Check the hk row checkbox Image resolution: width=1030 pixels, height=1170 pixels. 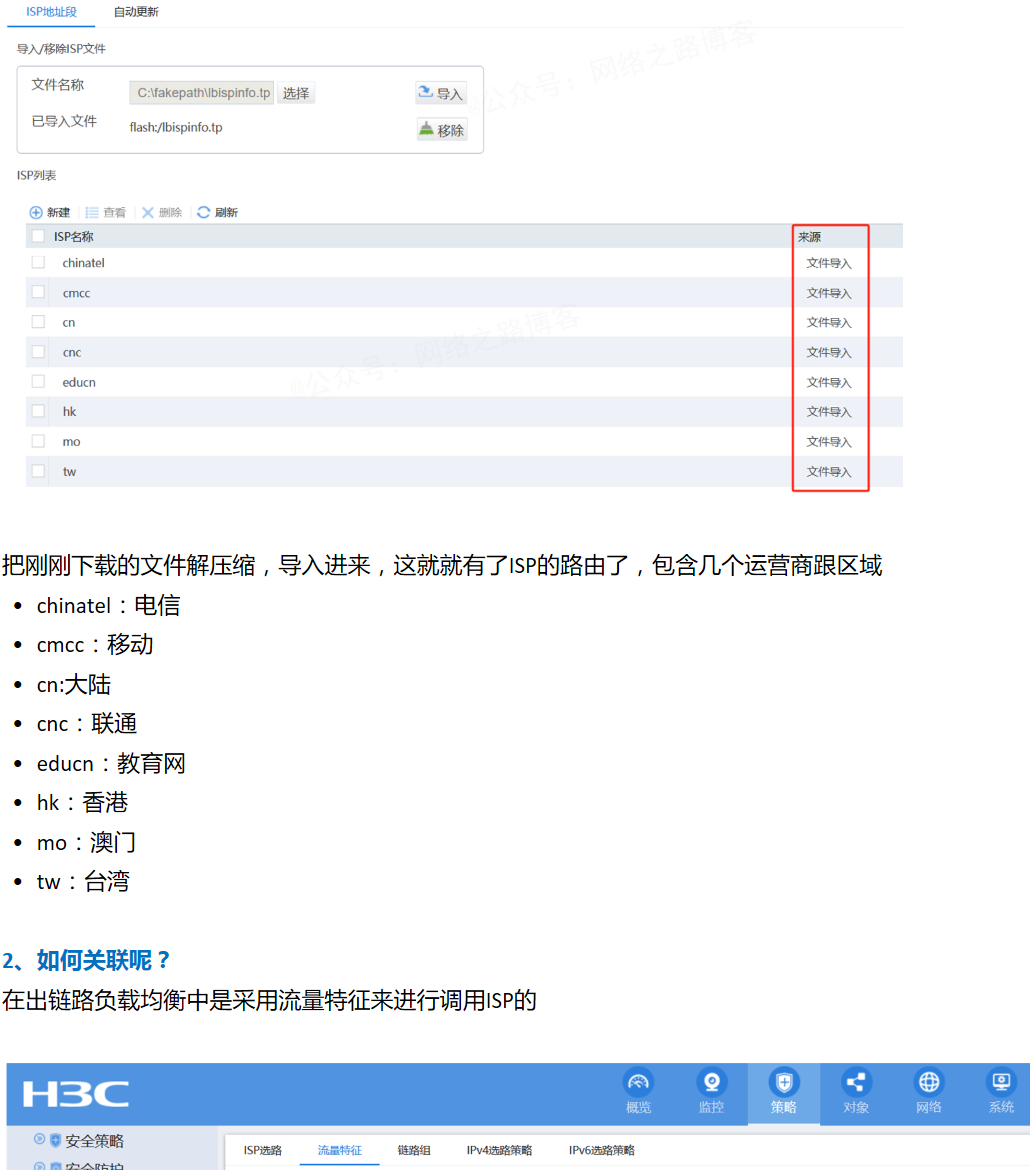tap(38, 411)
